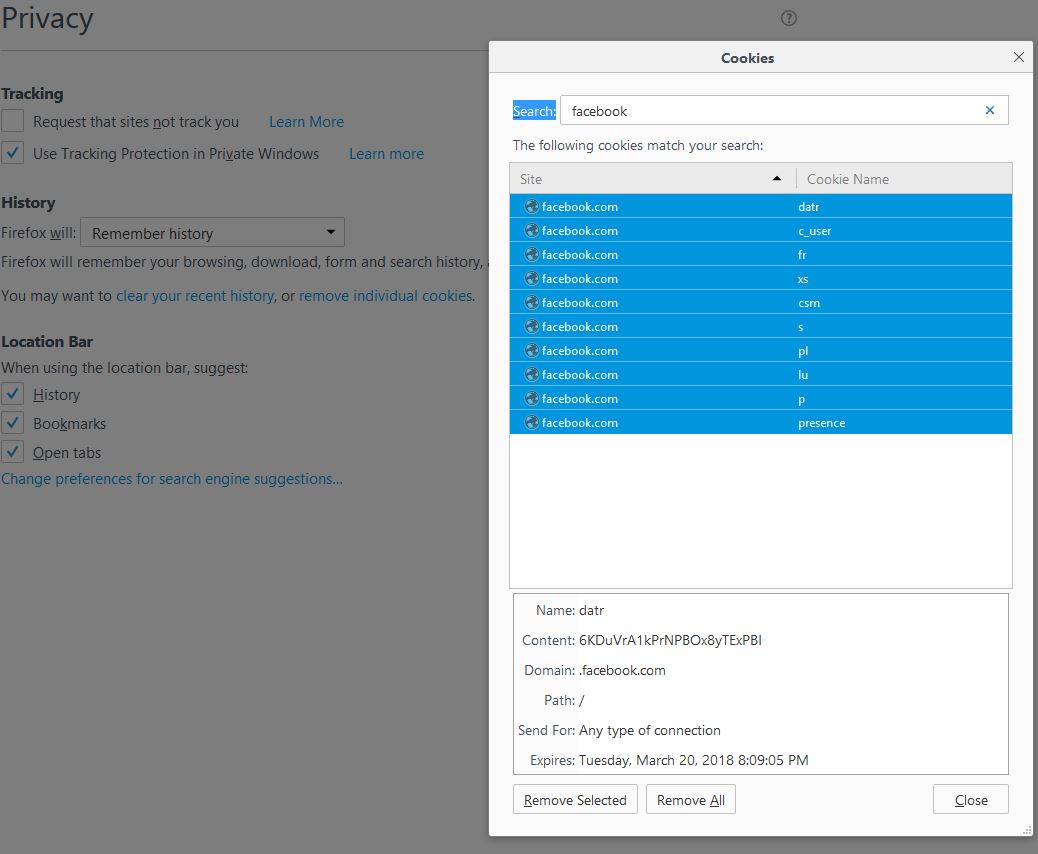Viewport: 1038px width, 854px height.
Task: Click the Close button in Cookies dialog
Action: pos(970,800)
